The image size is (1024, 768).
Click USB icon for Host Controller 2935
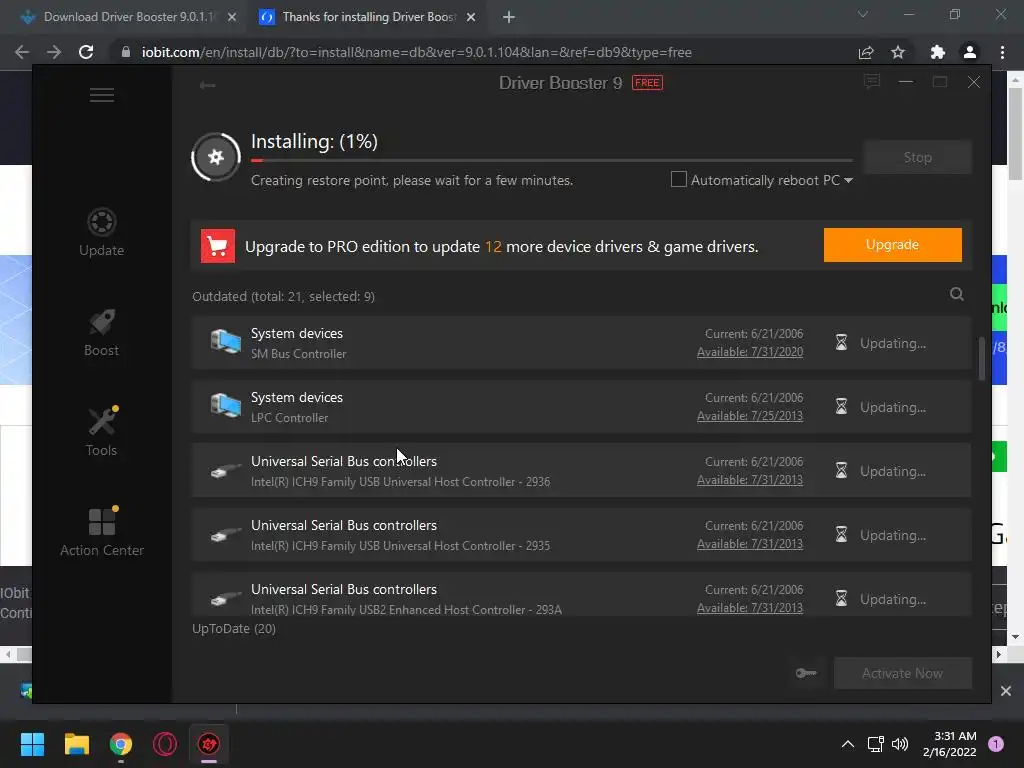point(226,535)
